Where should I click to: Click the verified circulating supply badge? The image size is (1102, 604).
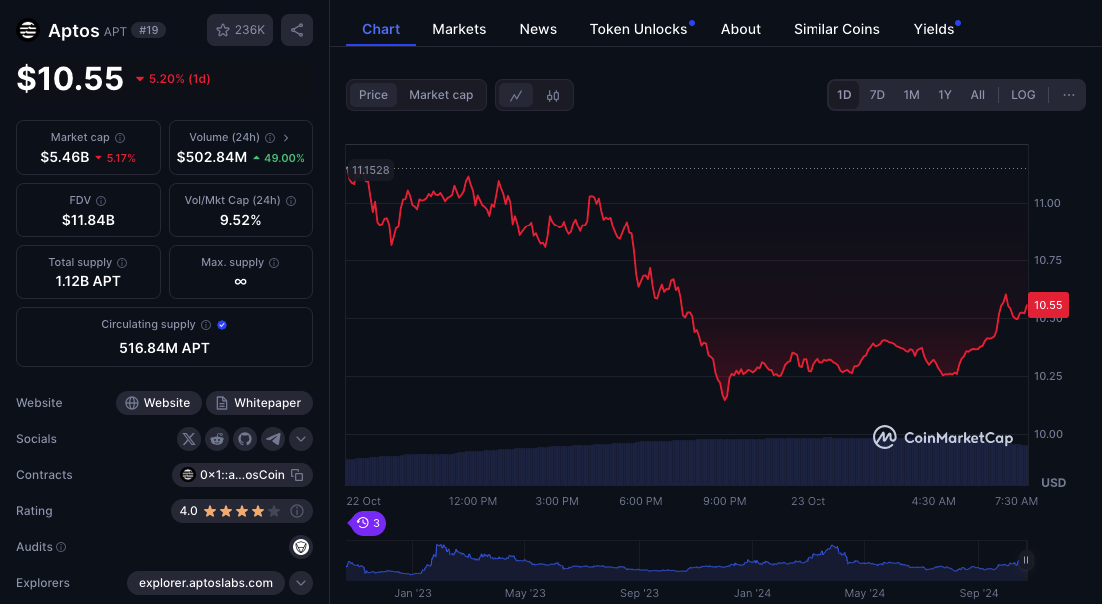click(x=222, y=325)
